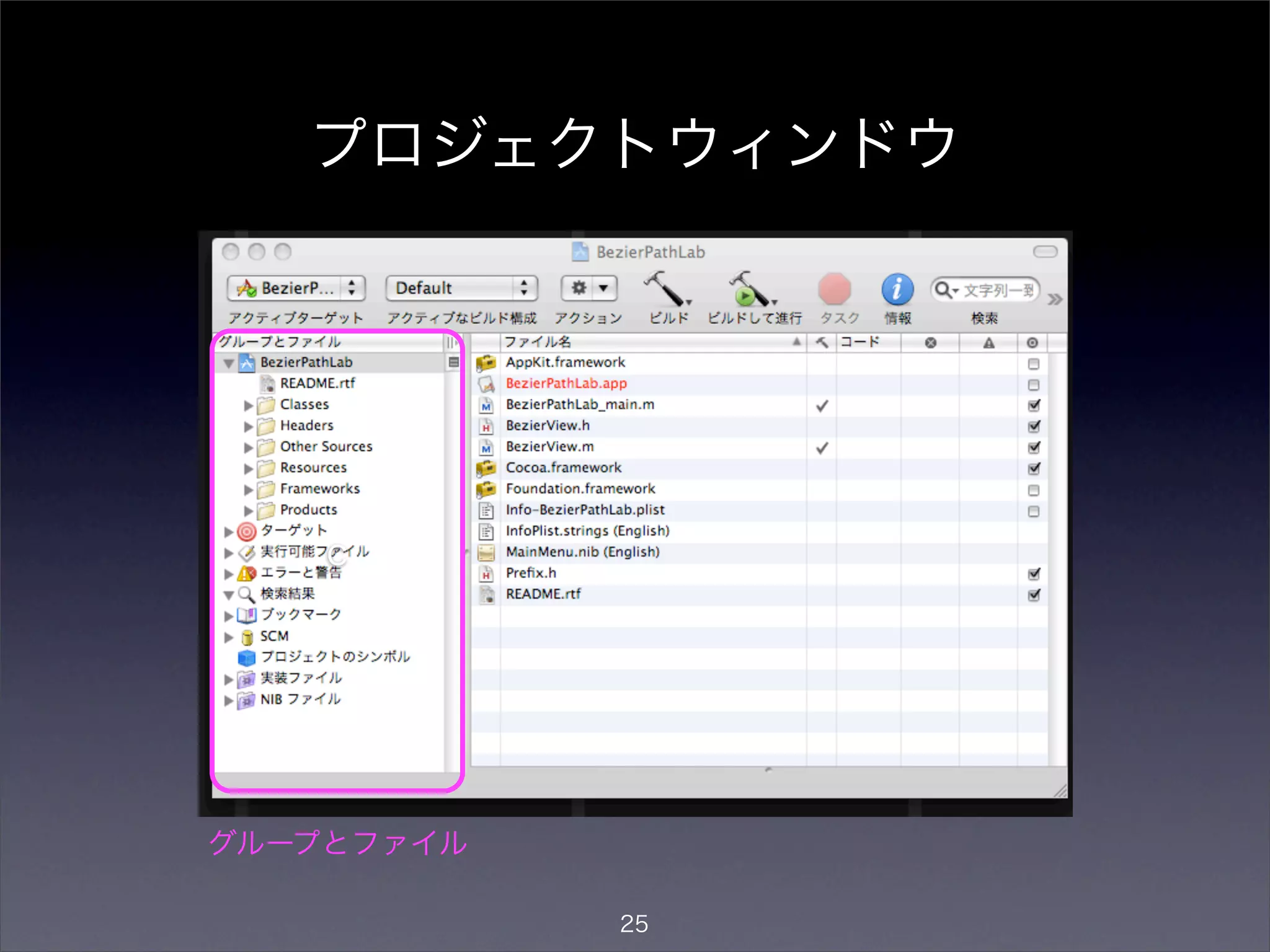1270x952 pixels.
Task: Uncheck target checkbox for Prefix.h
Action: pyautogui.click(x=1034, y=574)
